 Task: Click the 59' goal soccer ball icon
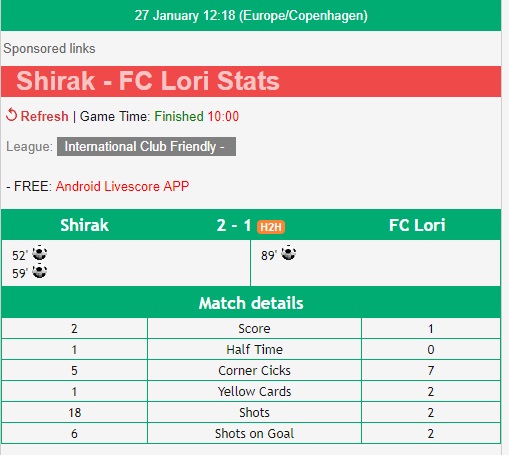(39, 271)
